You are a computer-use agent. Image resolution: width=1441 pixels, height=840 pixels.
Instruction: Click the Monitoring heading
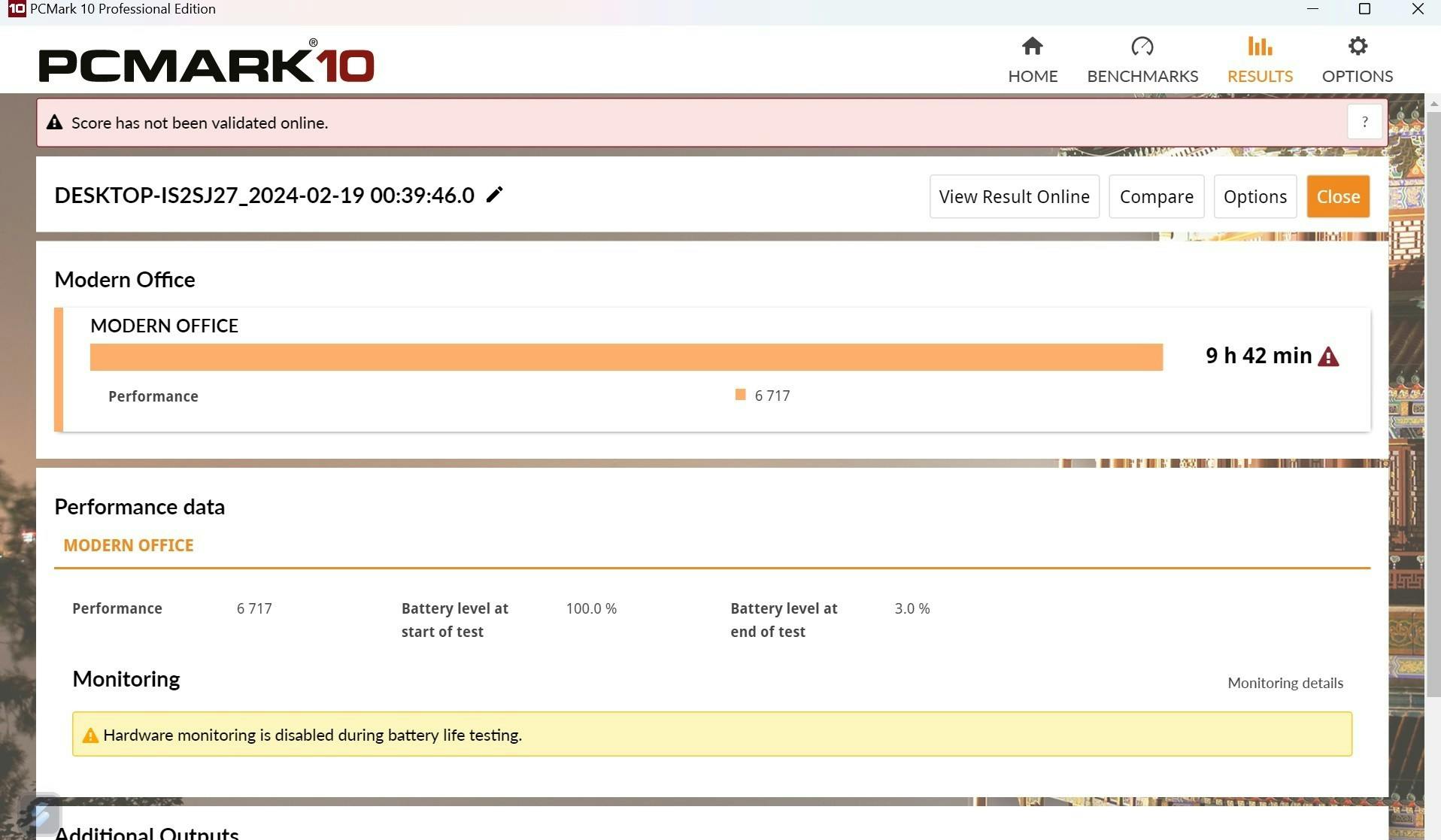click(x=126, y=679)
